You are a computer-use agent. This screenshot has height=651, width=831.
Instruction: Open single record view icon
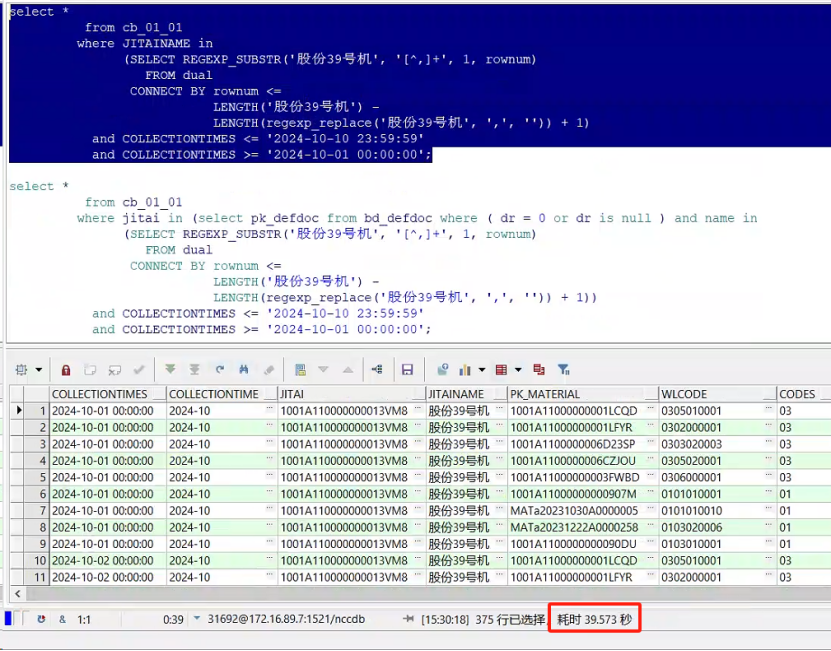pos(300,370)
